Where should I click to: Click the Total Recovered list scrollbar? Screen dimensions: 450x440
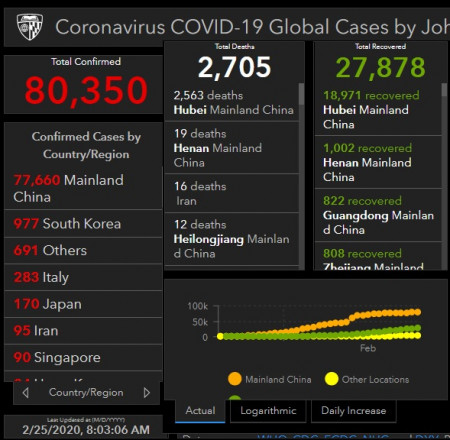[x=444, y=90]
